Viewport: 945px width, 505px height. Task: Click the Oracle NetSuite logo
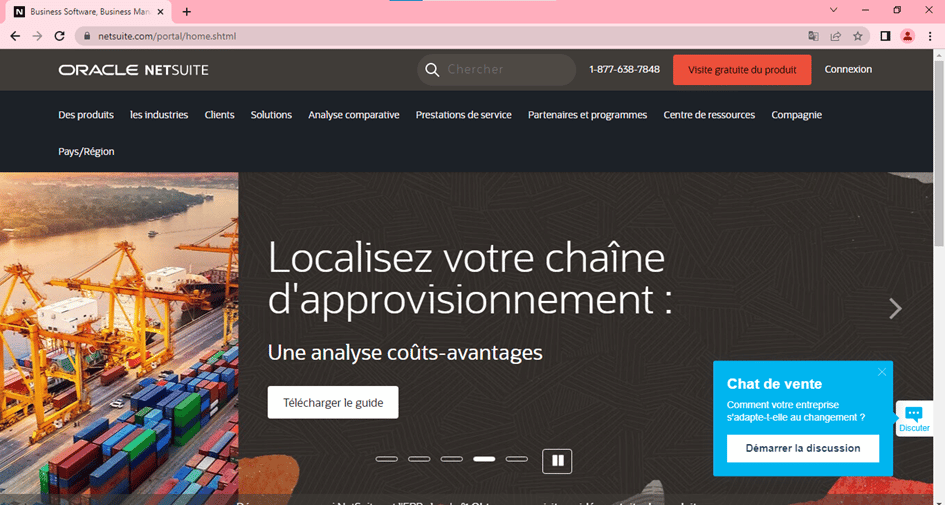pos(133,70)
